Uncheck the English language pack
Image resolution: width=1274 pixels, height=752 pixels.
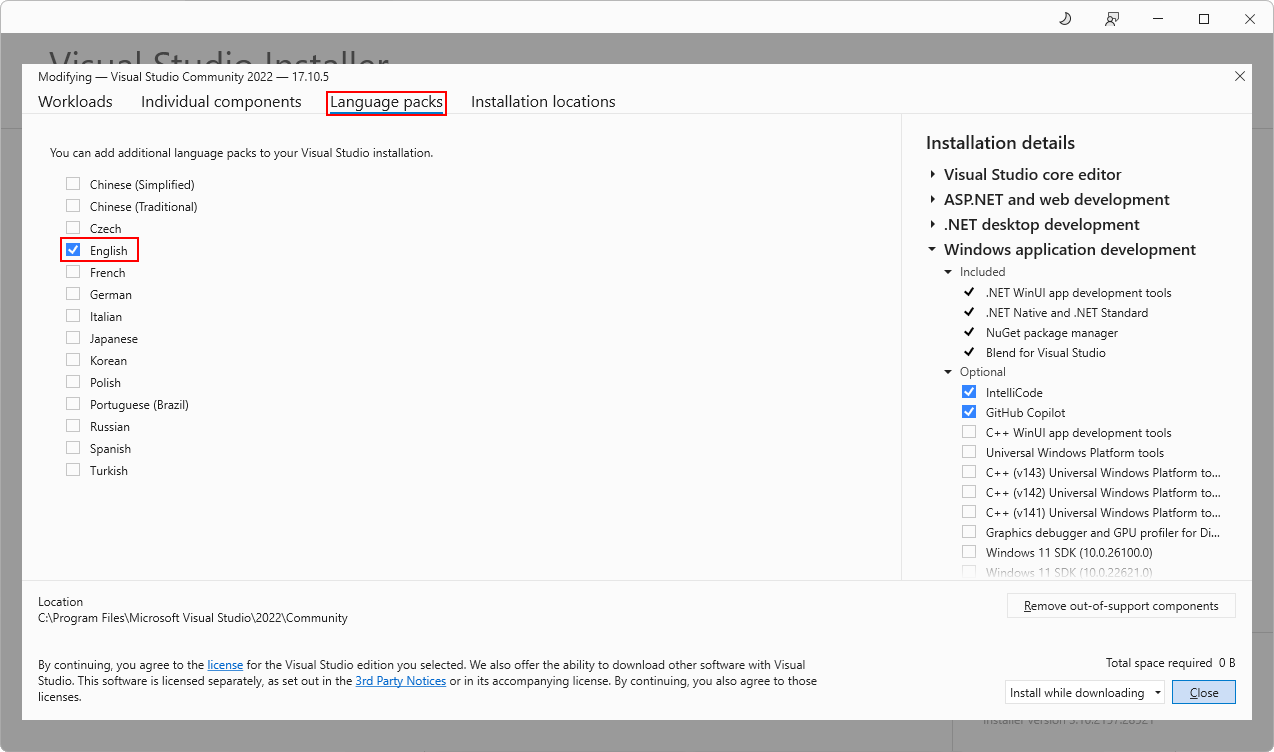[x=72, y=250]
